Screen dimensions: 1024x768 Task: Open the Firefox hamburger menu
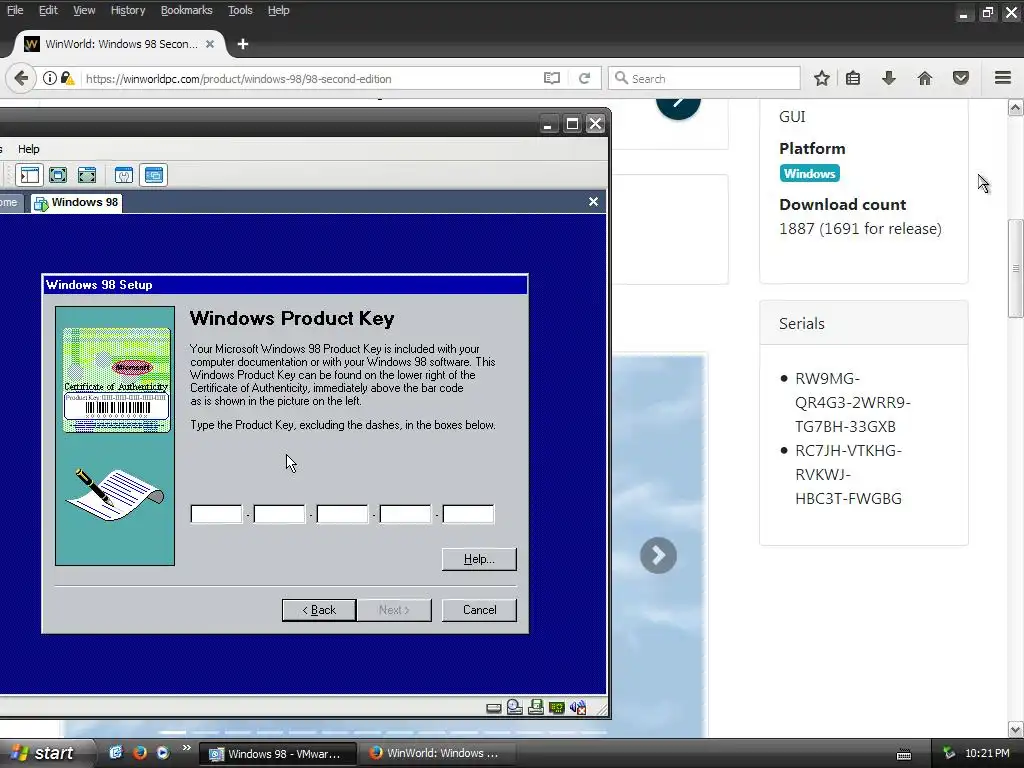[1003, 78]
